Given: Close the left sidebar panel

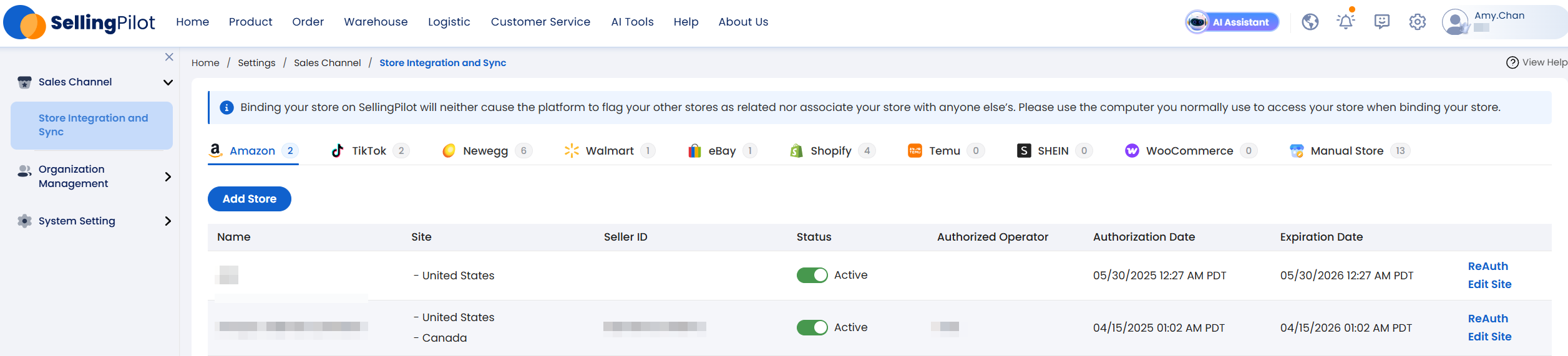Looking at the screenshot, I should [x=169, y=57].
